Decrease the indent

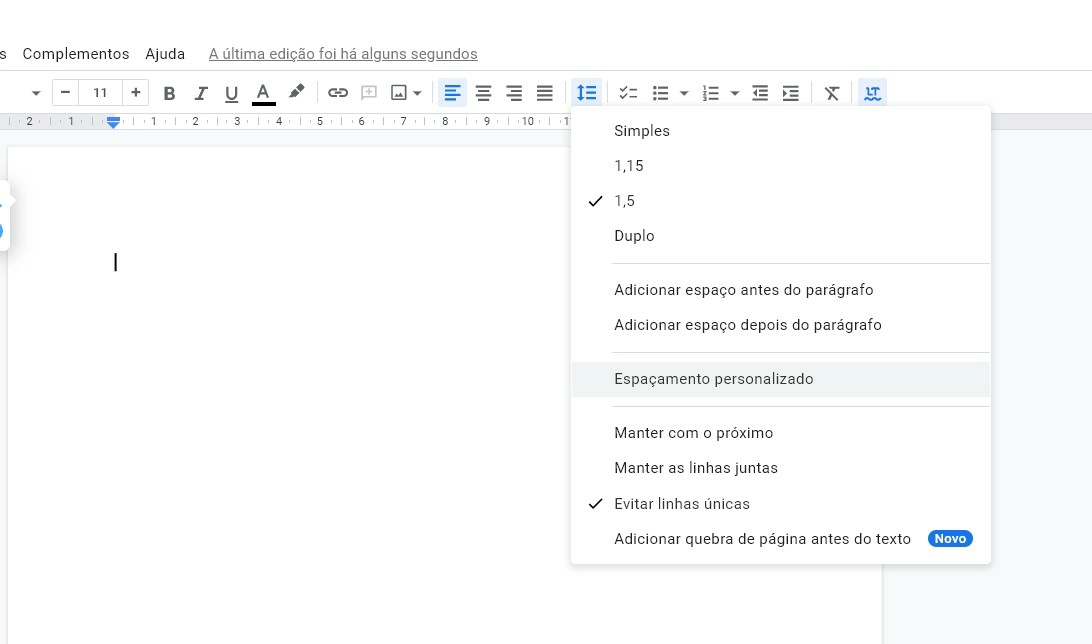(x=760, y=93)
